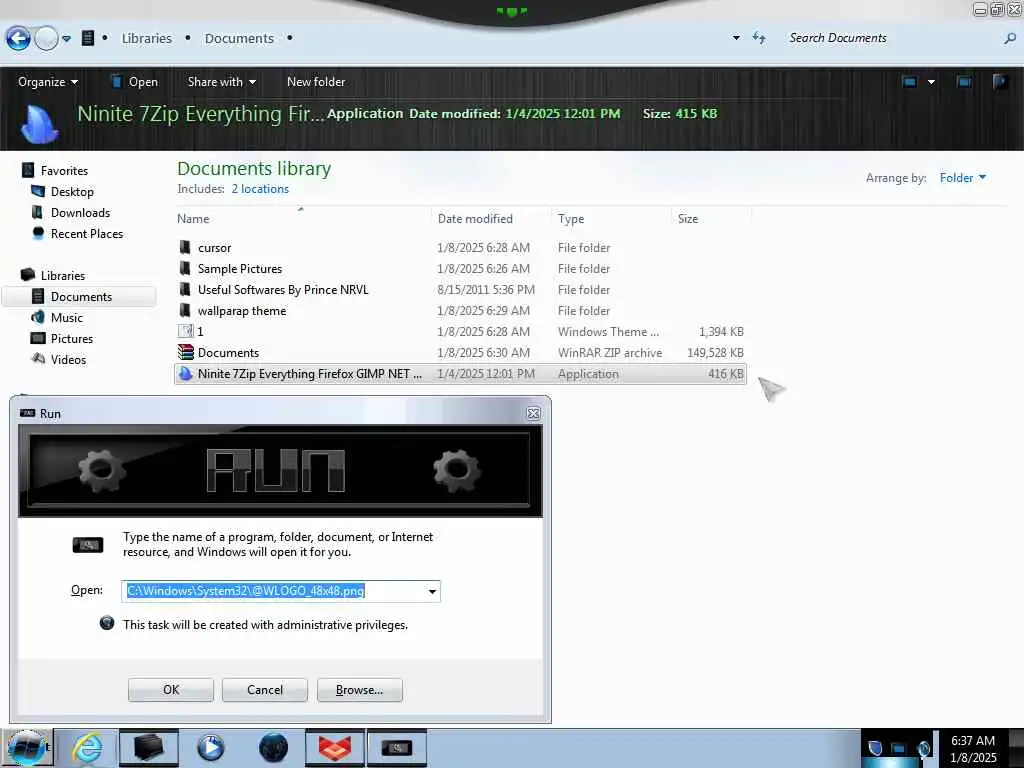
Task: Open the dark globe taskbar icon
Action: click(x=273, y=748)
